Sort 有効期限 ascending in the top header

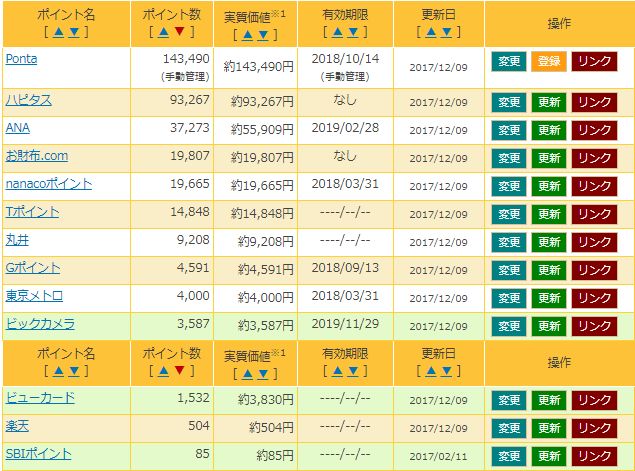[x=338, y=32]
